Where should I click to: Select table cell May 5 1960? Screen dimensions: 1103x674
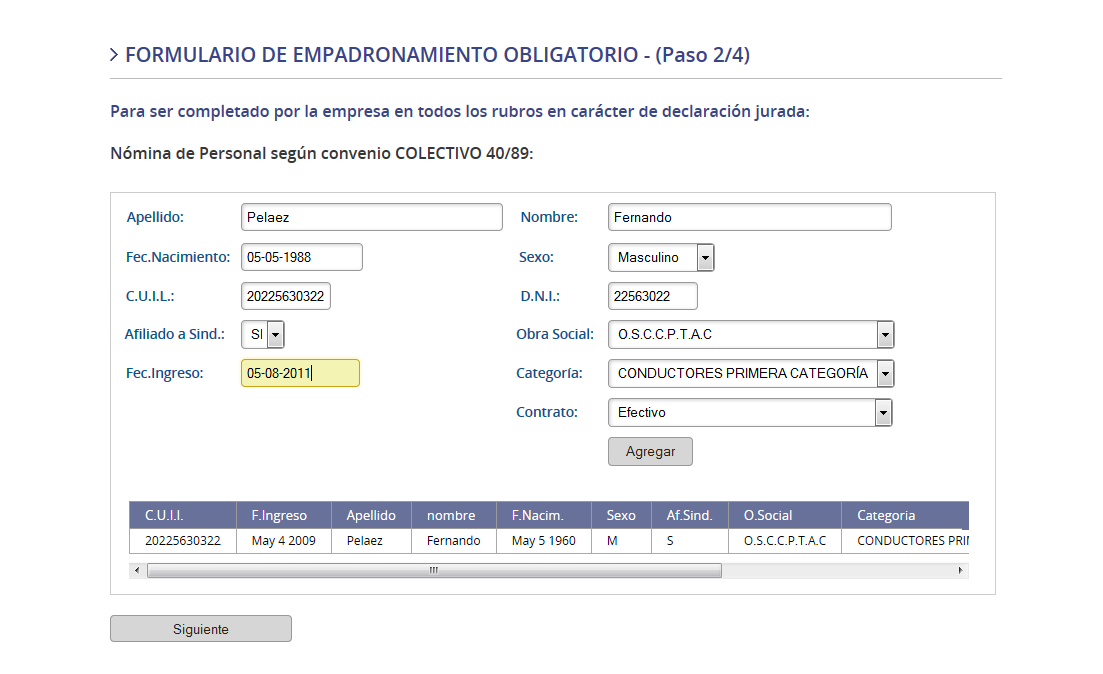[544, 541]
